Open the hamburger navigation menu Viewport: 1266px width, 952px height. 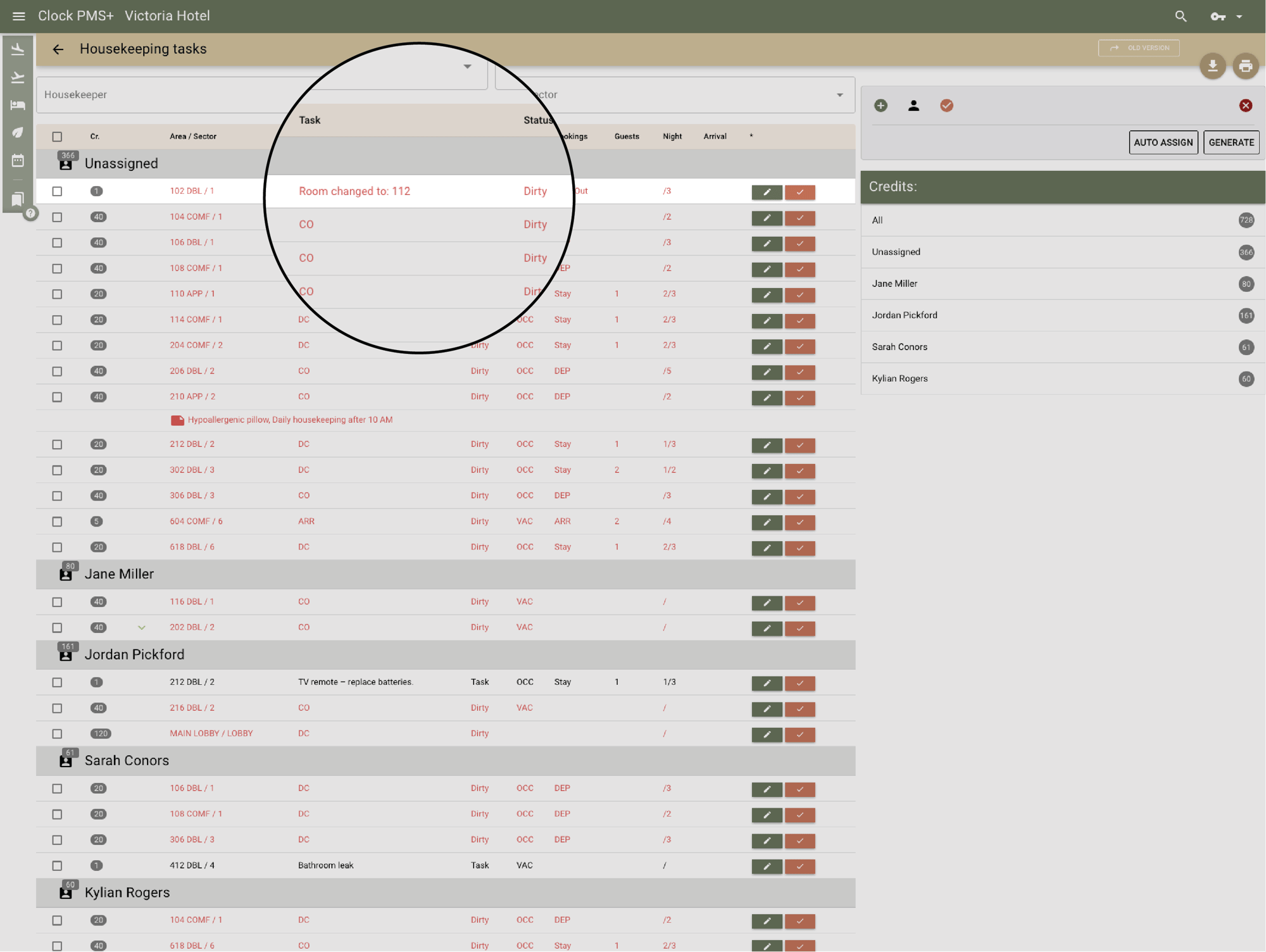(18, 16)
